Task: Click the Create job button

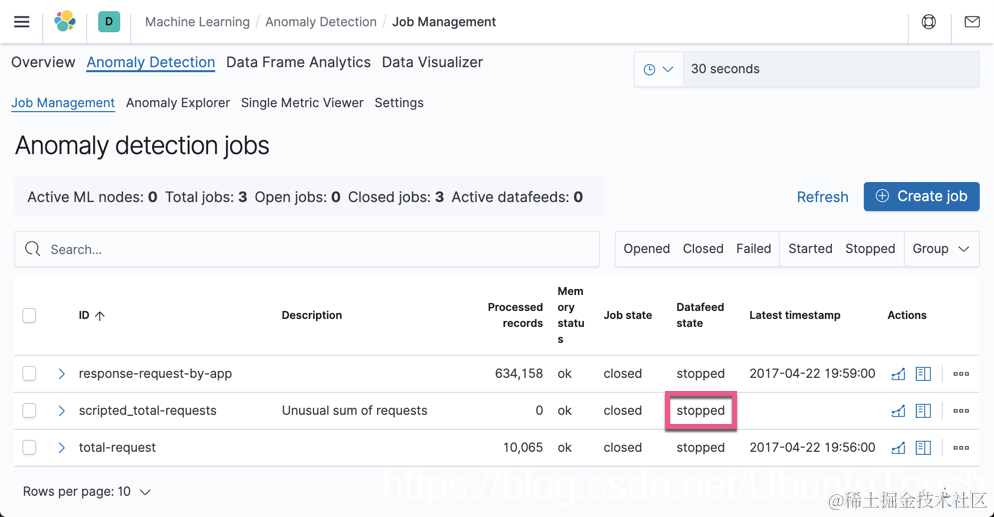Action: point(921,197)
